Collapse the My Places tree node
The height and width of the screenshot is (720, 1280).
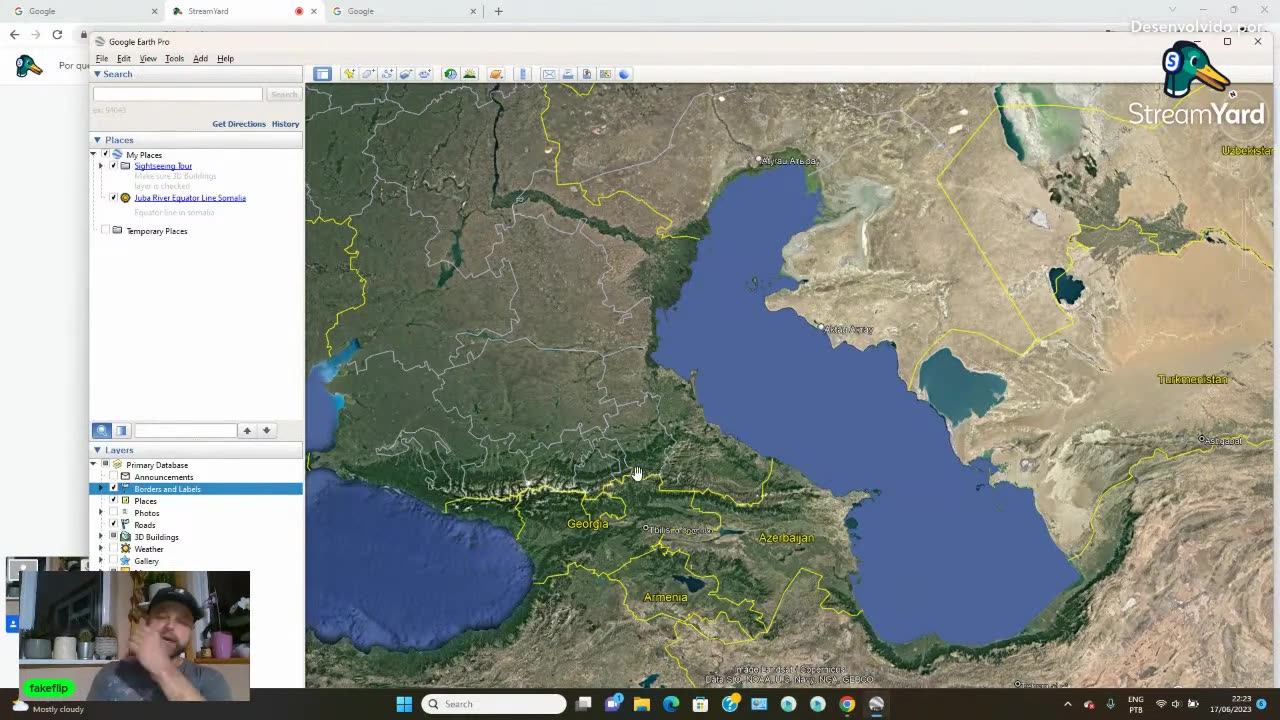[94, 155]
